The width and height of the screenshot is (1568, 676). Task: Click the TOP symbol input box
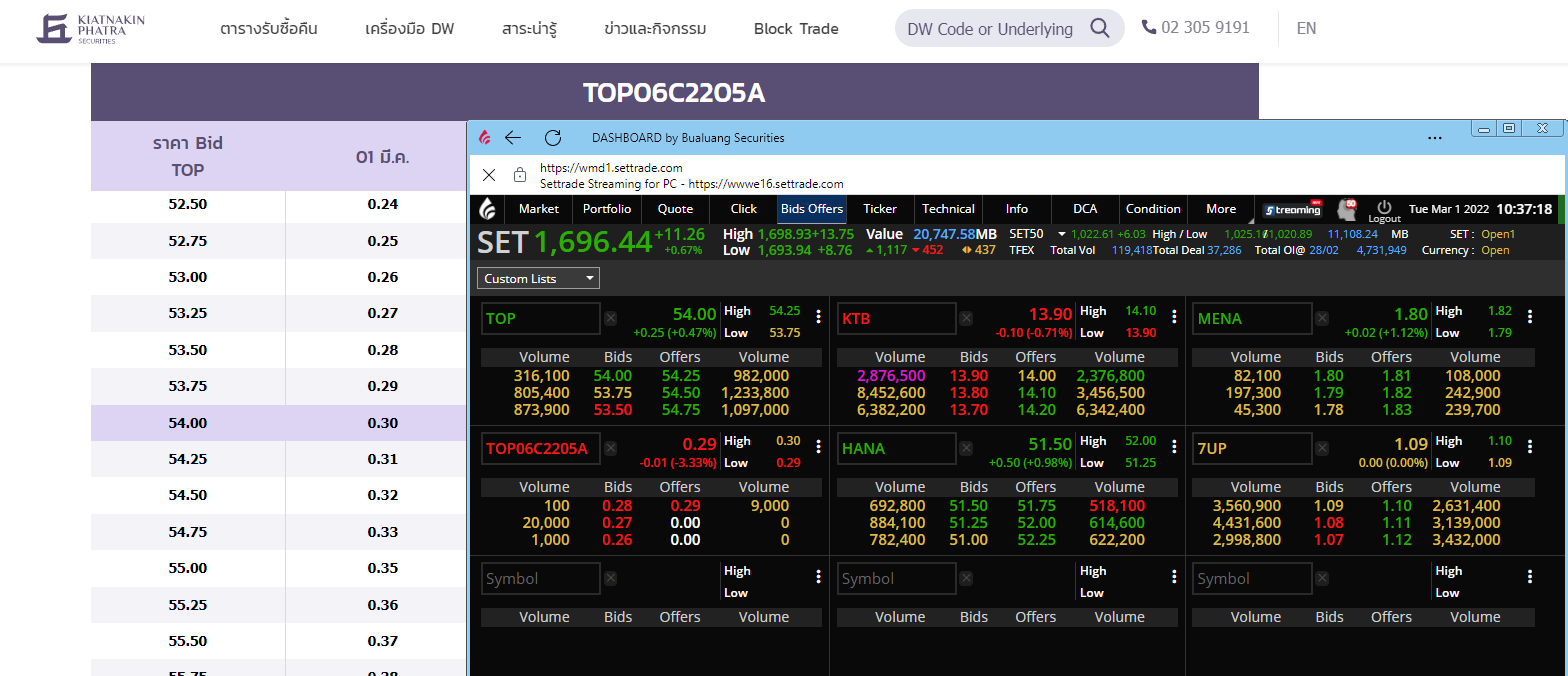click(x=541, y=319)
